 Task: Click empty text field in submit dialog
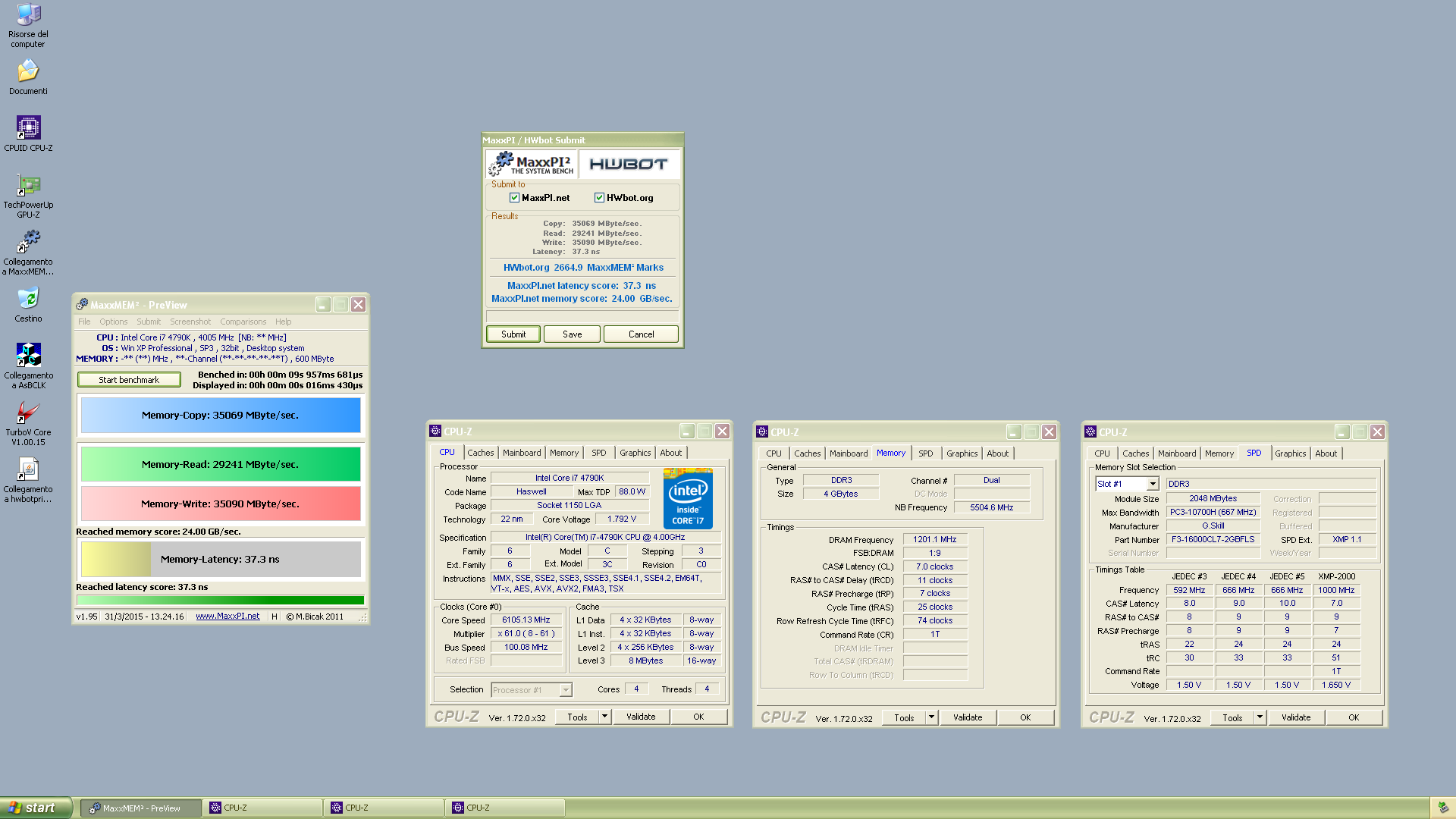582,316
